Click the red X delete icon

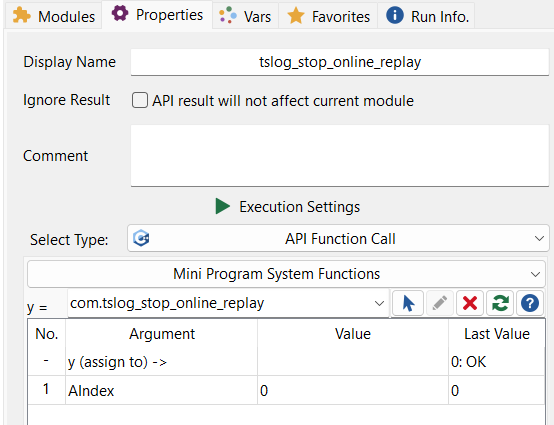coord(470,303)
